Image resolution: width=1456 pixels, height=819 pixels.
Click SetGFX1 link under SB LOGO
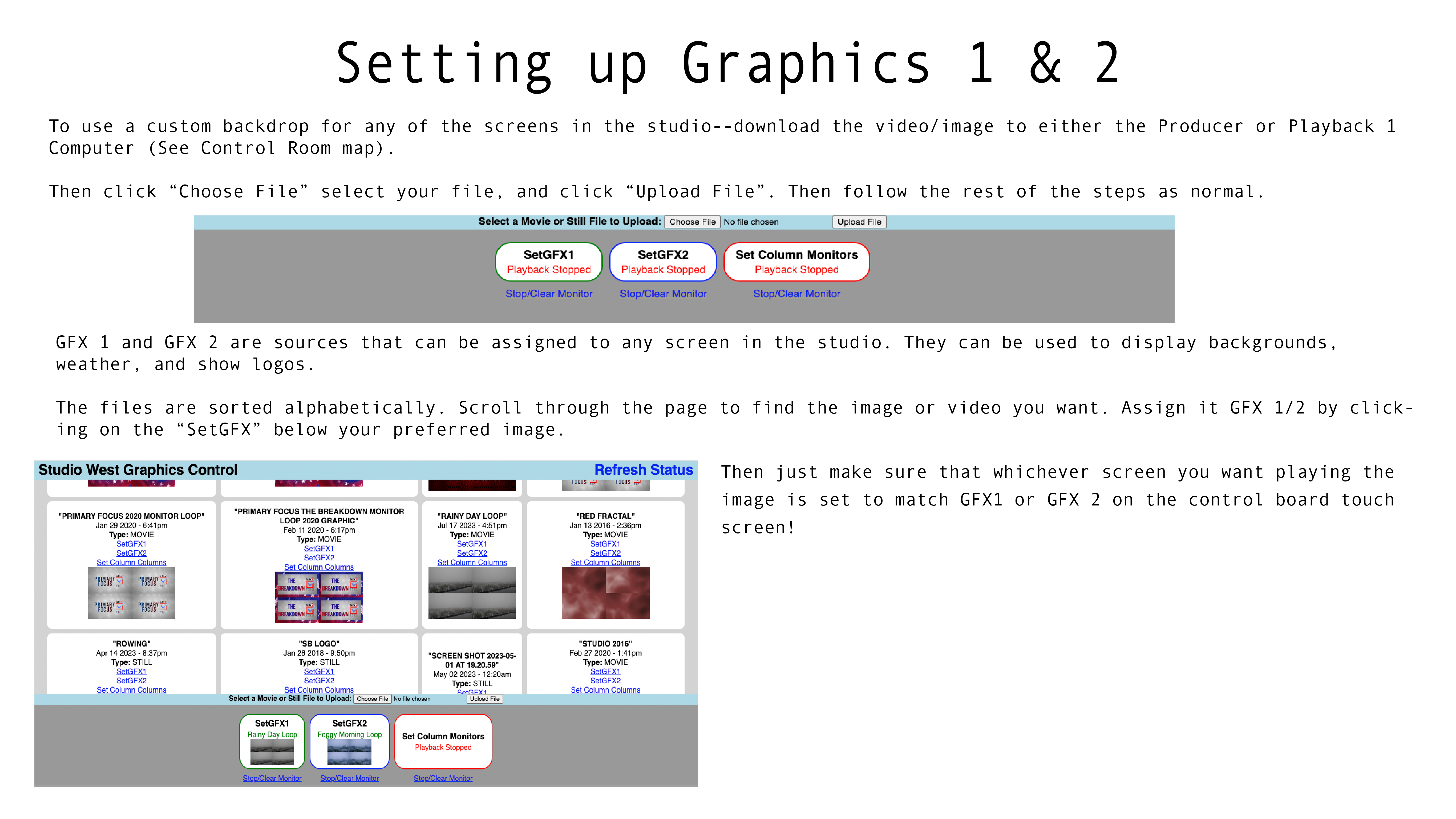(x=319, y=672)
